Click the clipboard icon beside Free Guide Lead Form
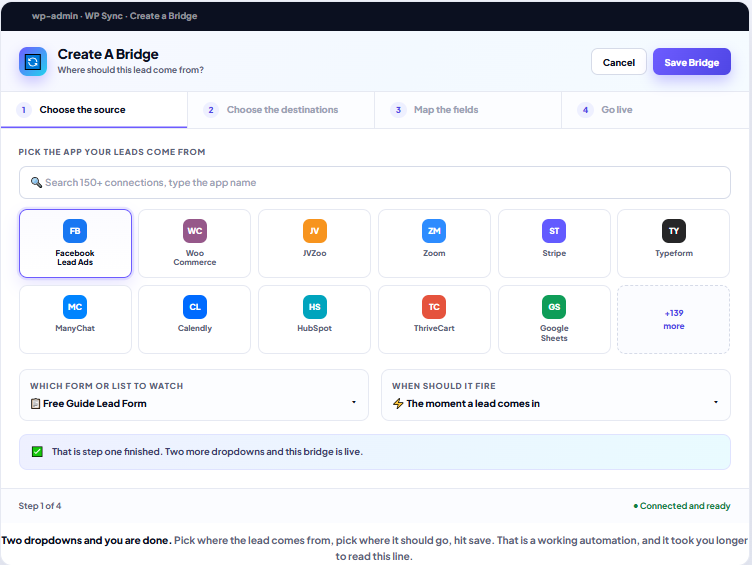752x565 pixels. pyautogui.click(x=35, y=403)
